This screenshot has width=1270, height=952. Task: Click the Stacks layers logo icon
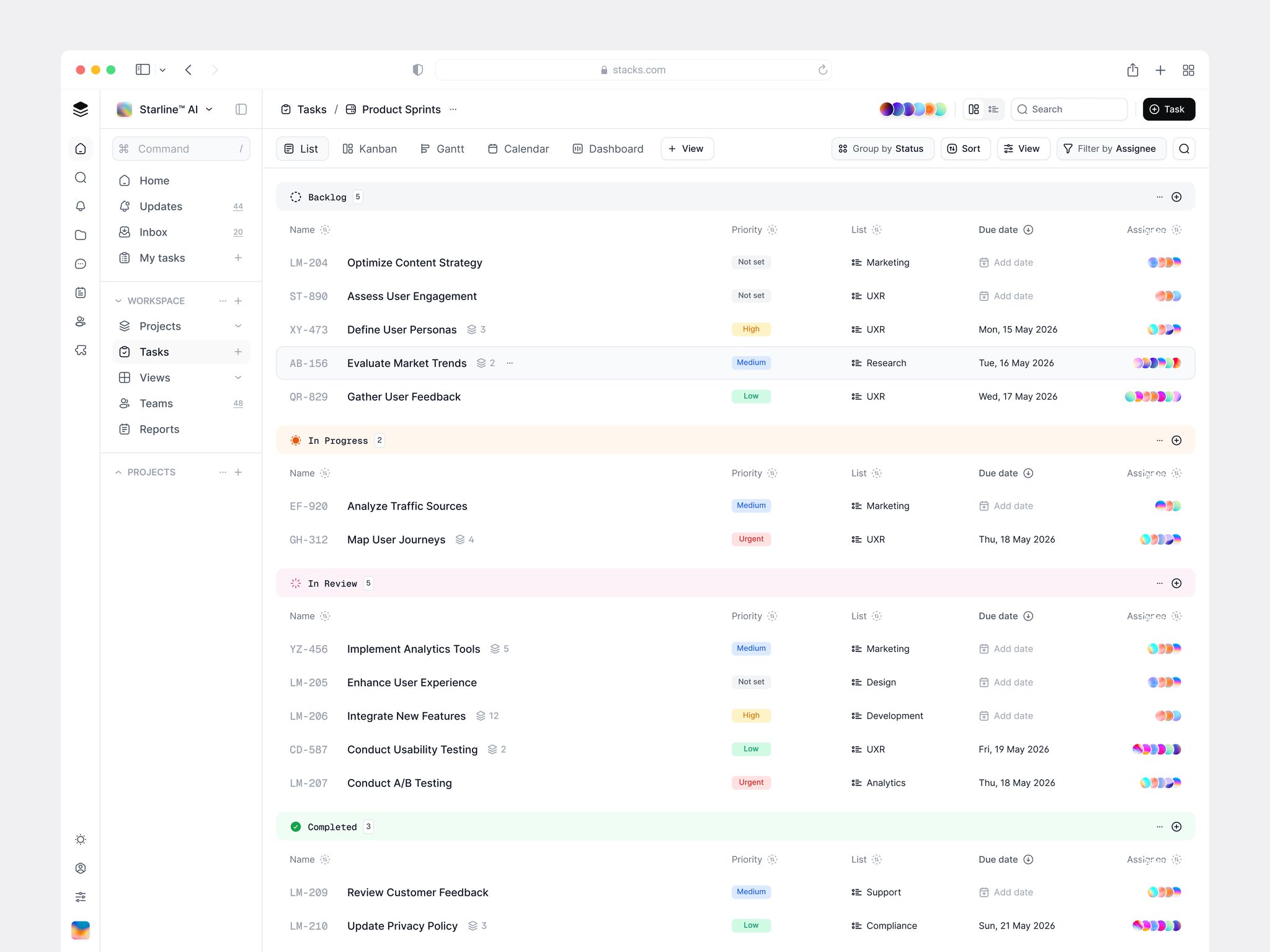81,109
